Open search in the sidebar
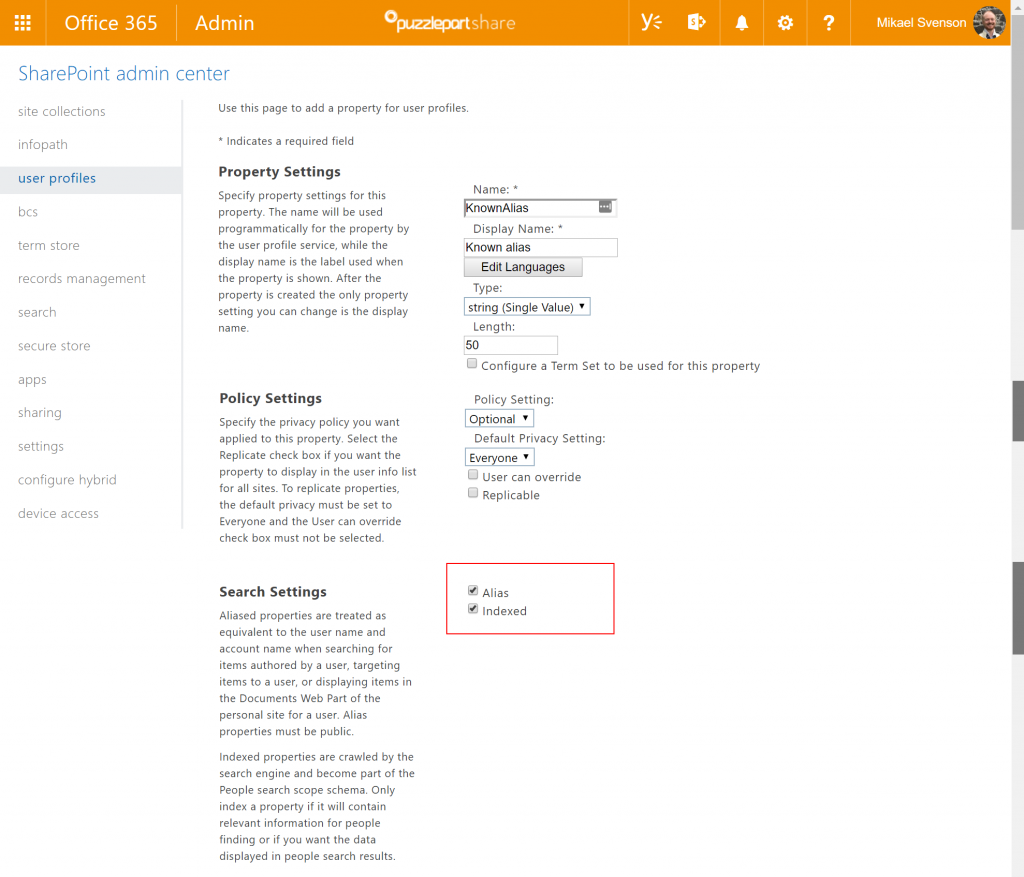Viewport: 1024px width, 877px height. click(37, 312)
